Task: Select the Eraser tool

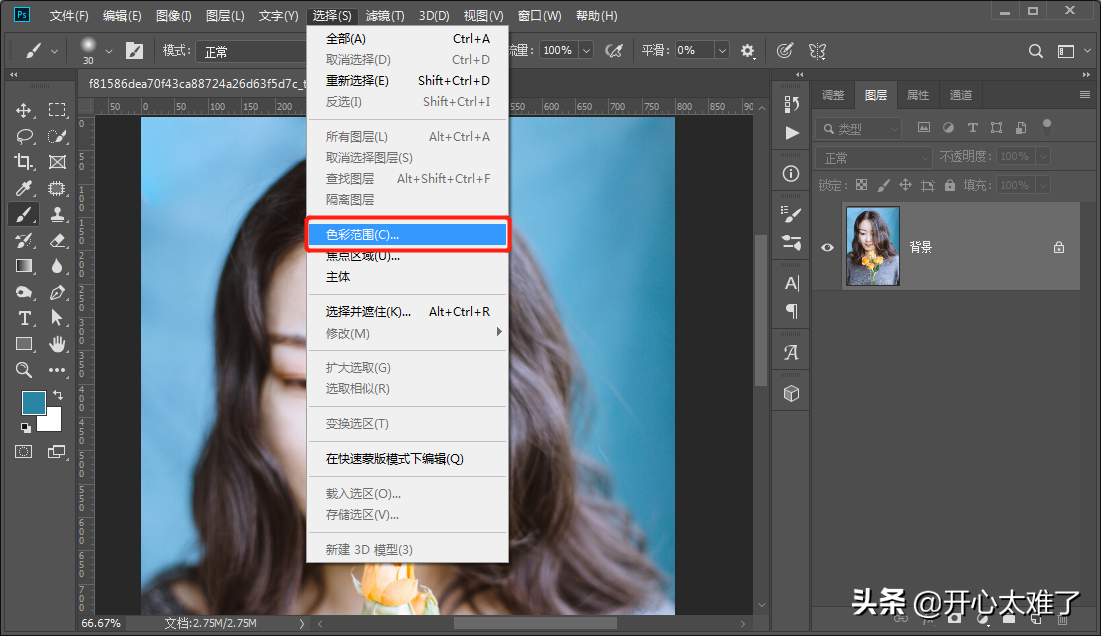Action: click(x=57, y=240)
